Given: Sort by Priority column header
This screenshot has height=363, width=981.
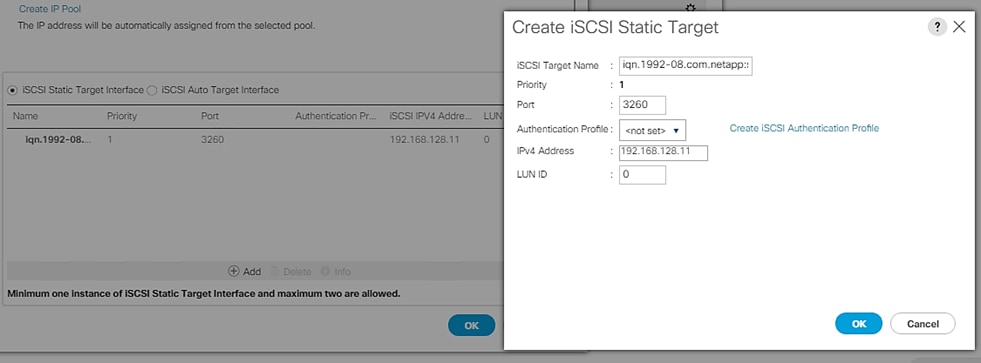Looking at the screenshot, I should click(121, 116).
